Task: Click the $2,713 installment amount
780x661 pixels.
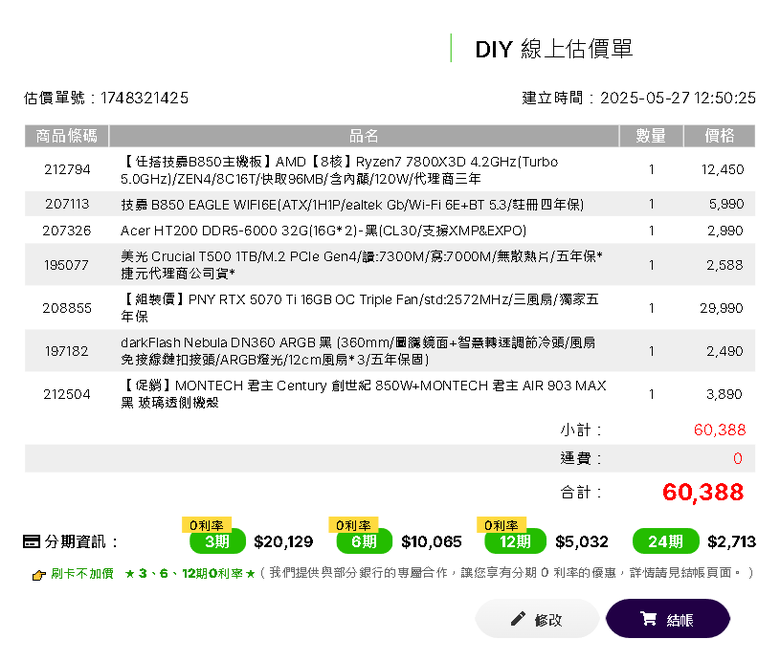Action: (x=732, y=542)
